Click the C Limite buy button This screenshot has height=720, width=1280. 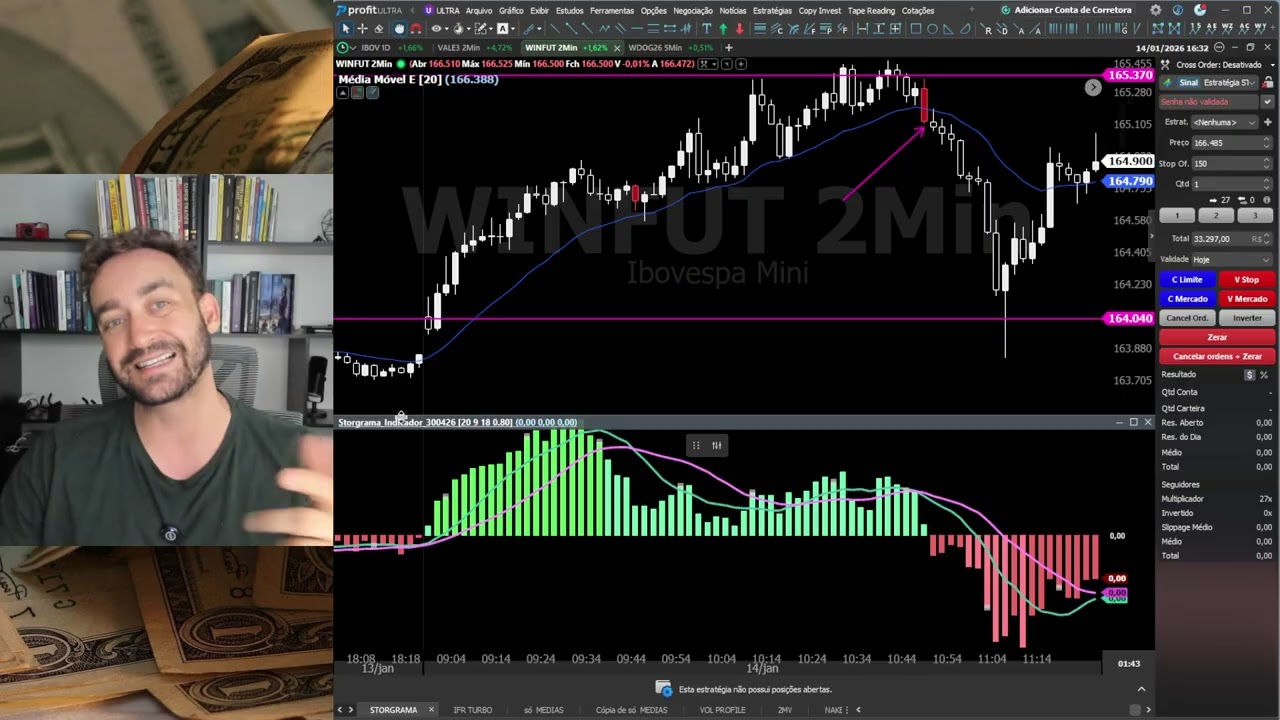coord(1187,280)
